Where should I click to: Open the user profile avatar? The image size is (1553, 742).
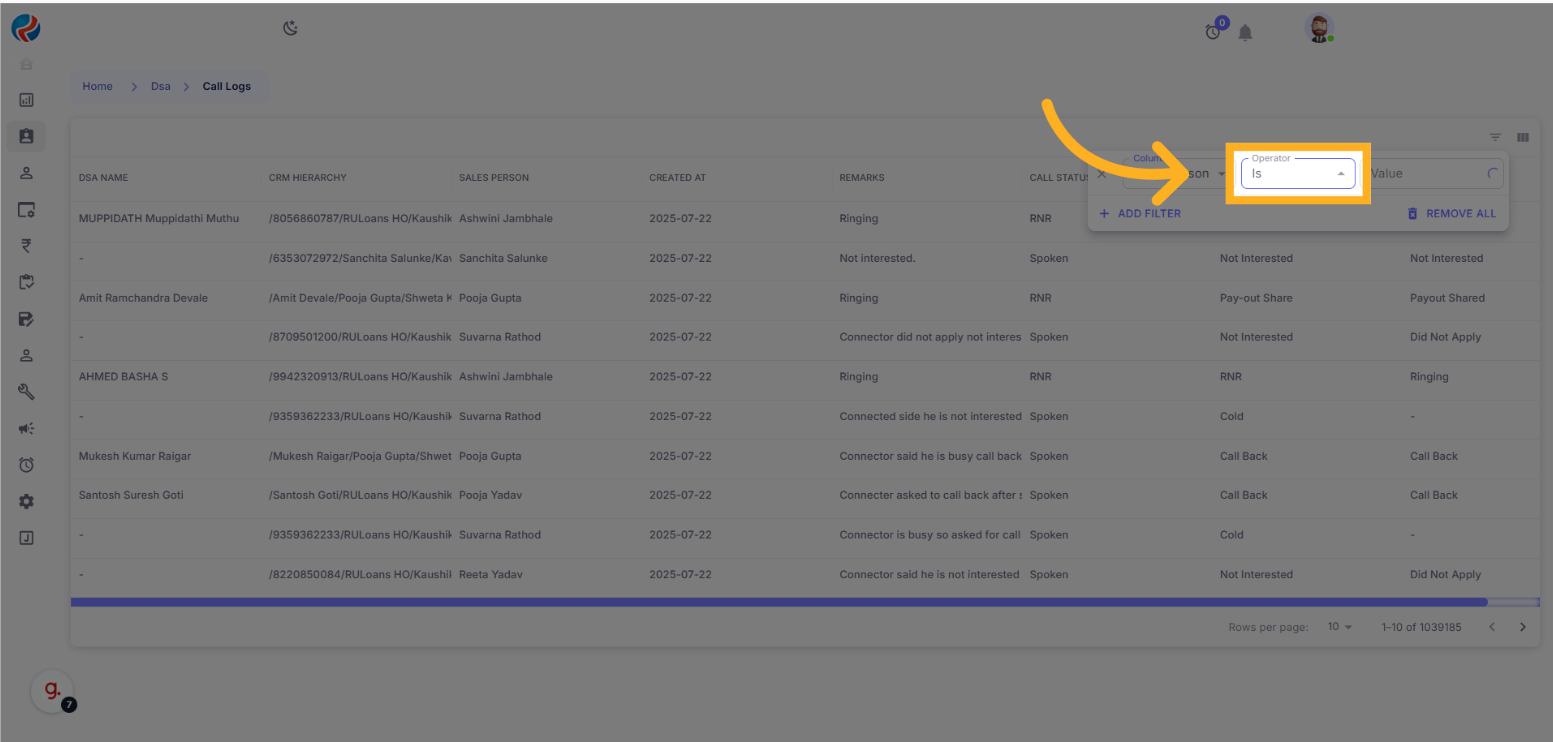pyautogui.click(x=1320, y=29)
